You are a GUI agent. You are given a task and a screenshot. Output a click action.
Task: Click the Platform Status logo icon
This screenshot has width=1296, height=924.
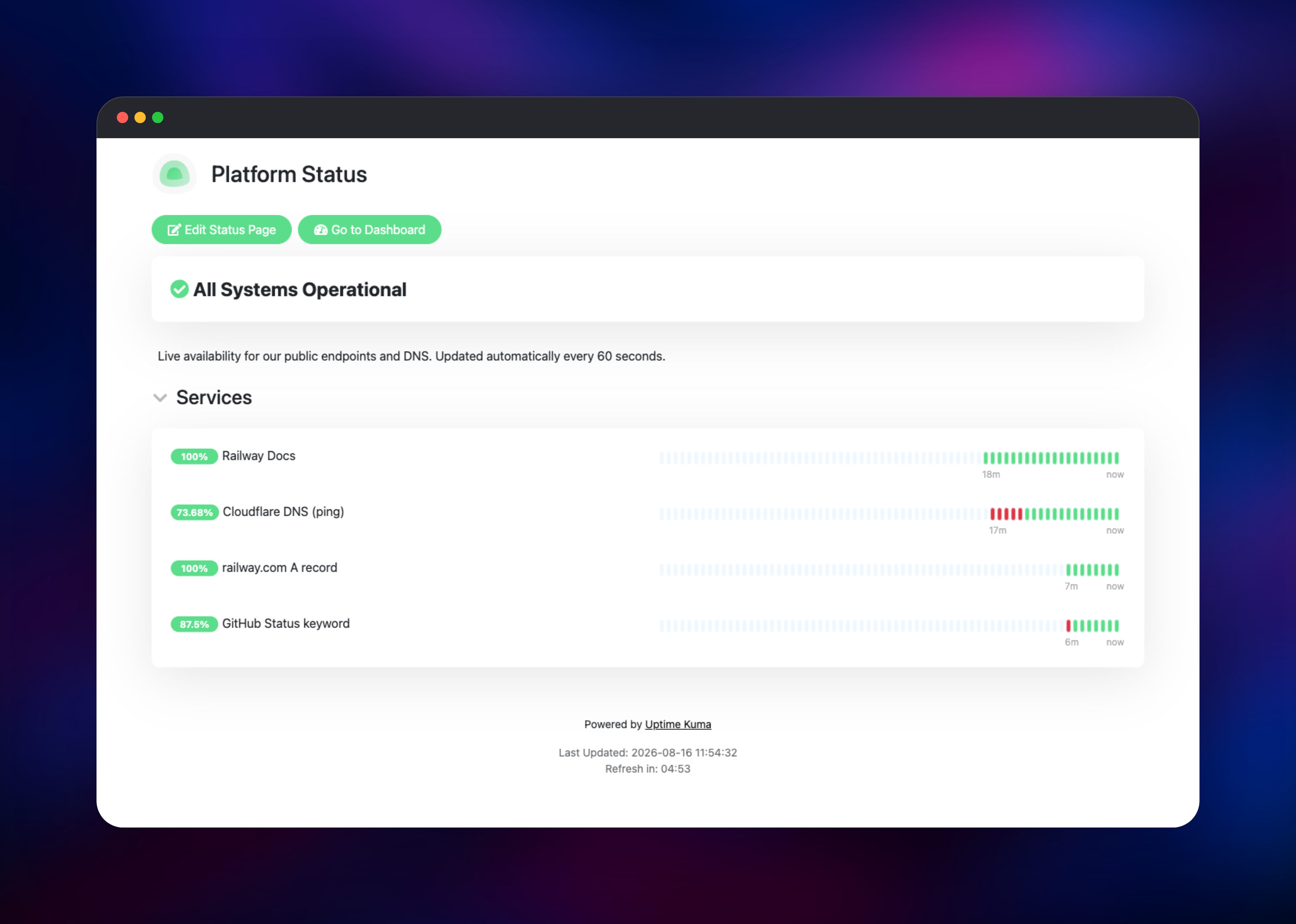pyautogui.click(x=174, y=174)
